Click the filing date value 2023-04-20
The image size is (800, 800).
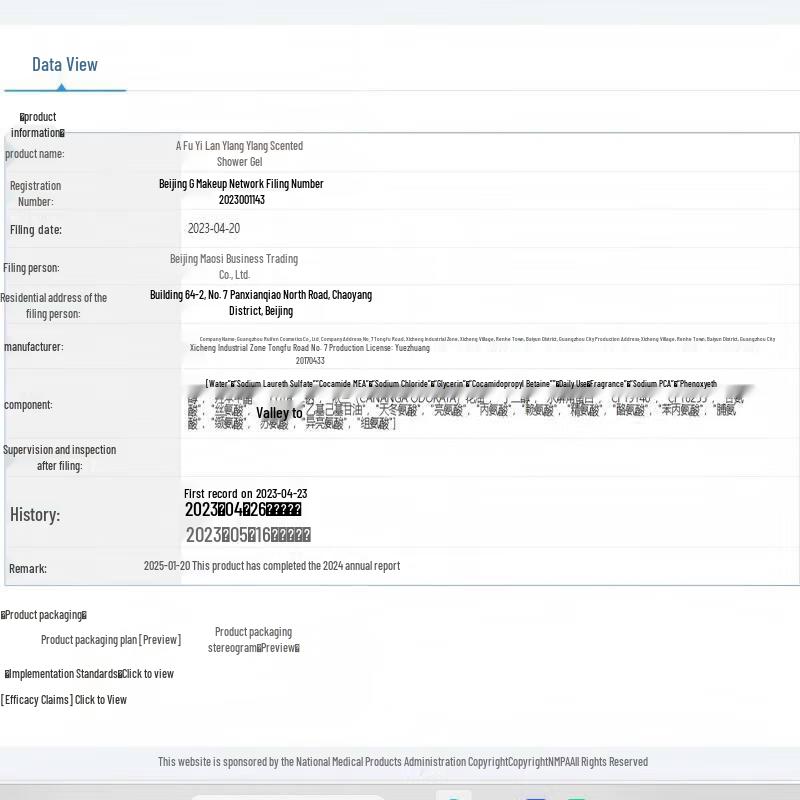pos(214,229)
